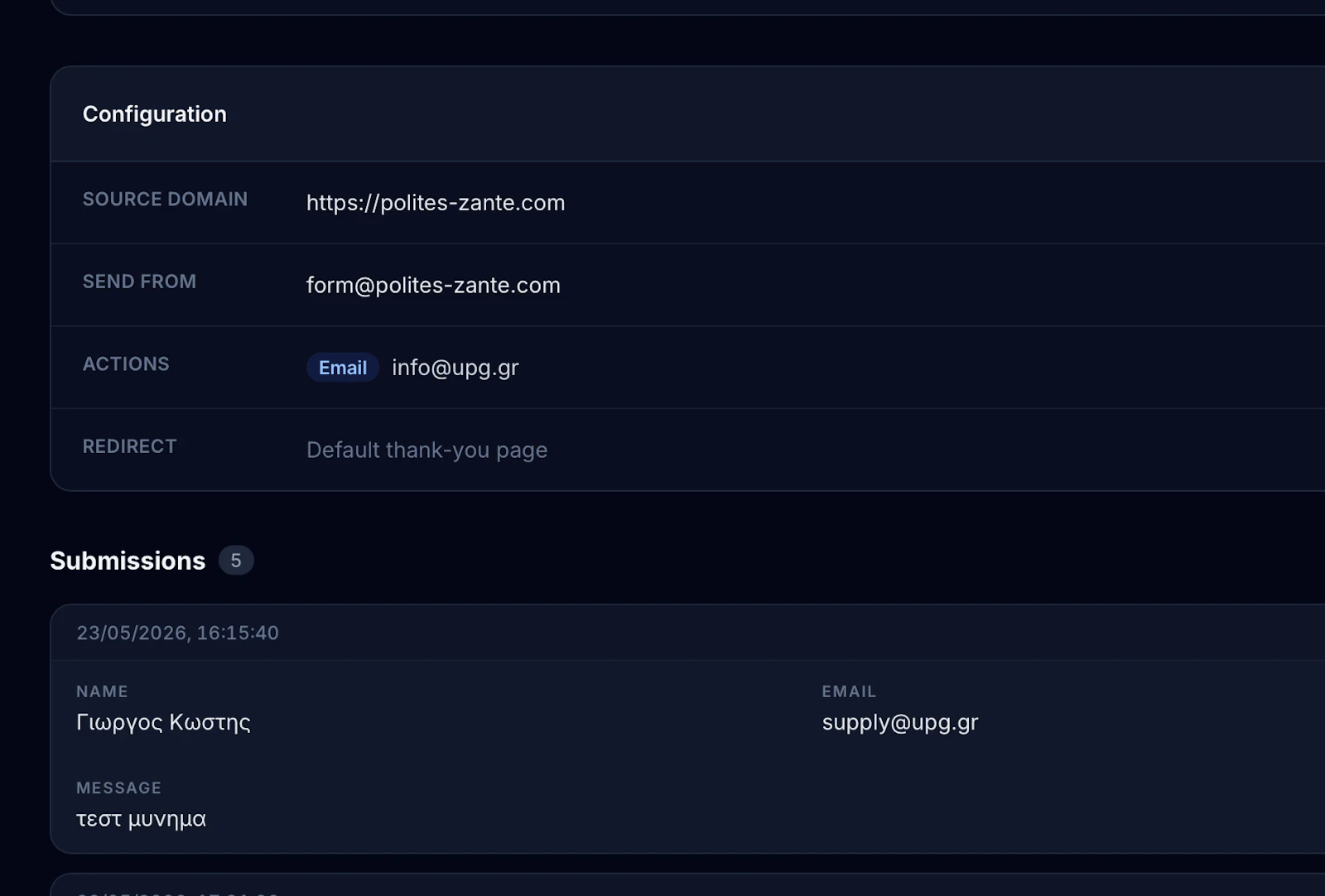Click the REDIRECT label
Viewport: 1325px width, 896px height.
[129, 446]
